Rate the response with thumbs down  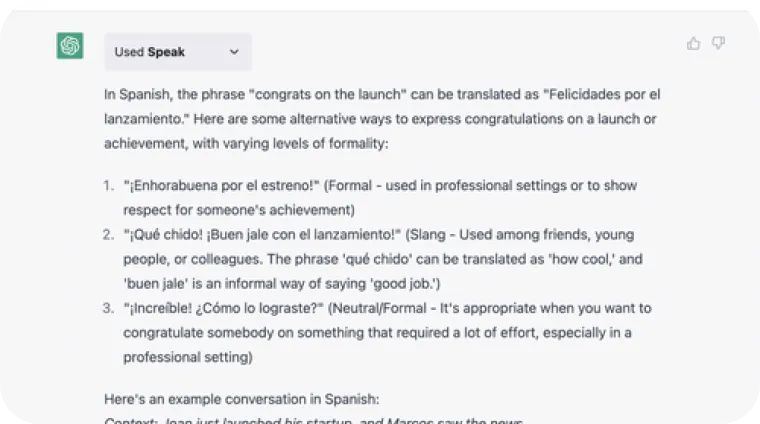click(718, 43)
